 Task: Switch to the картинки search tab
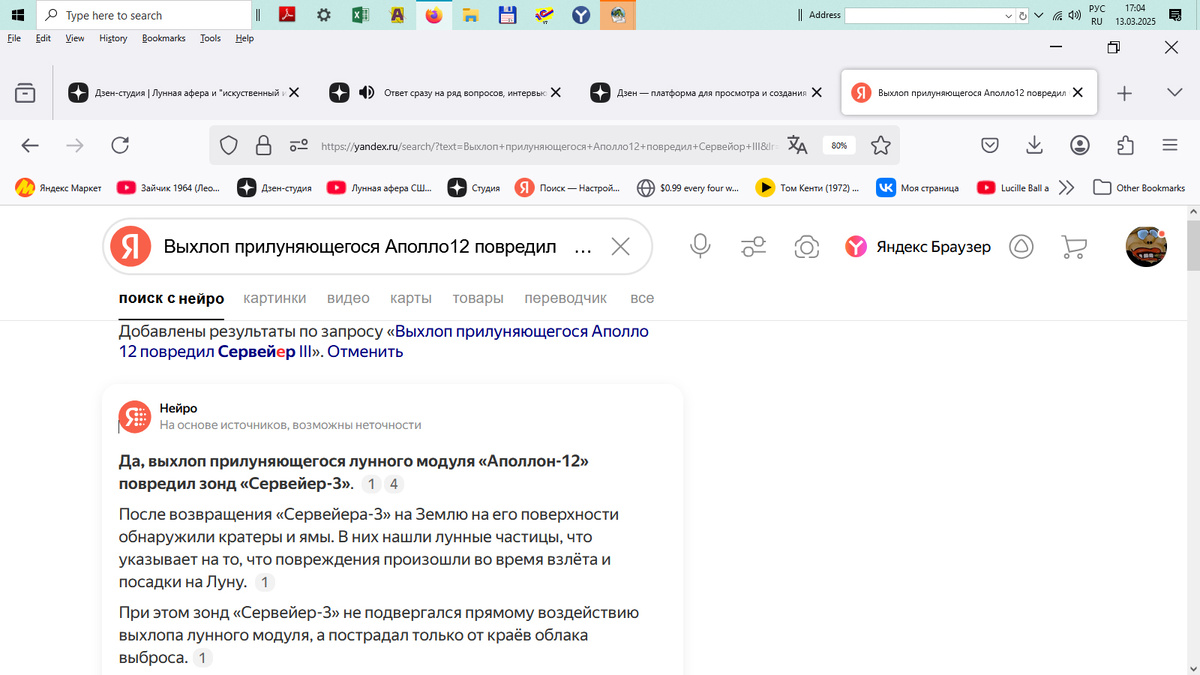[275, 298]
